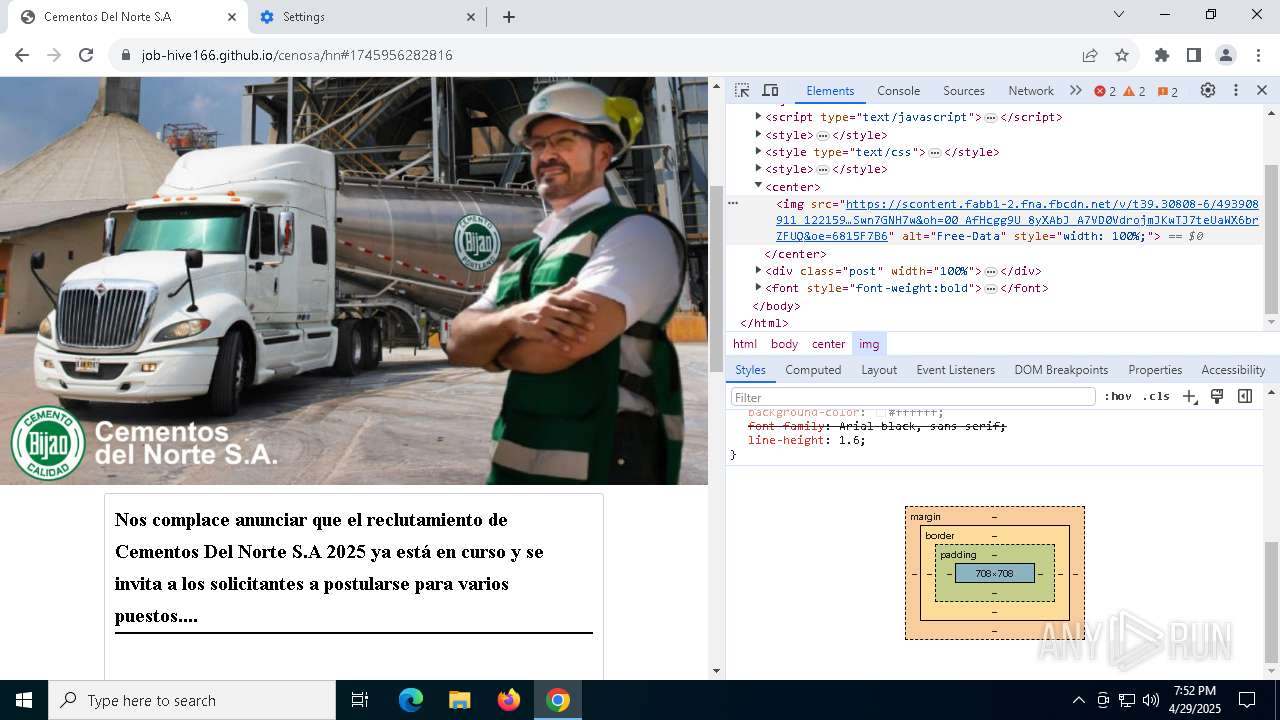Open the Layout tab

[879, 369]
